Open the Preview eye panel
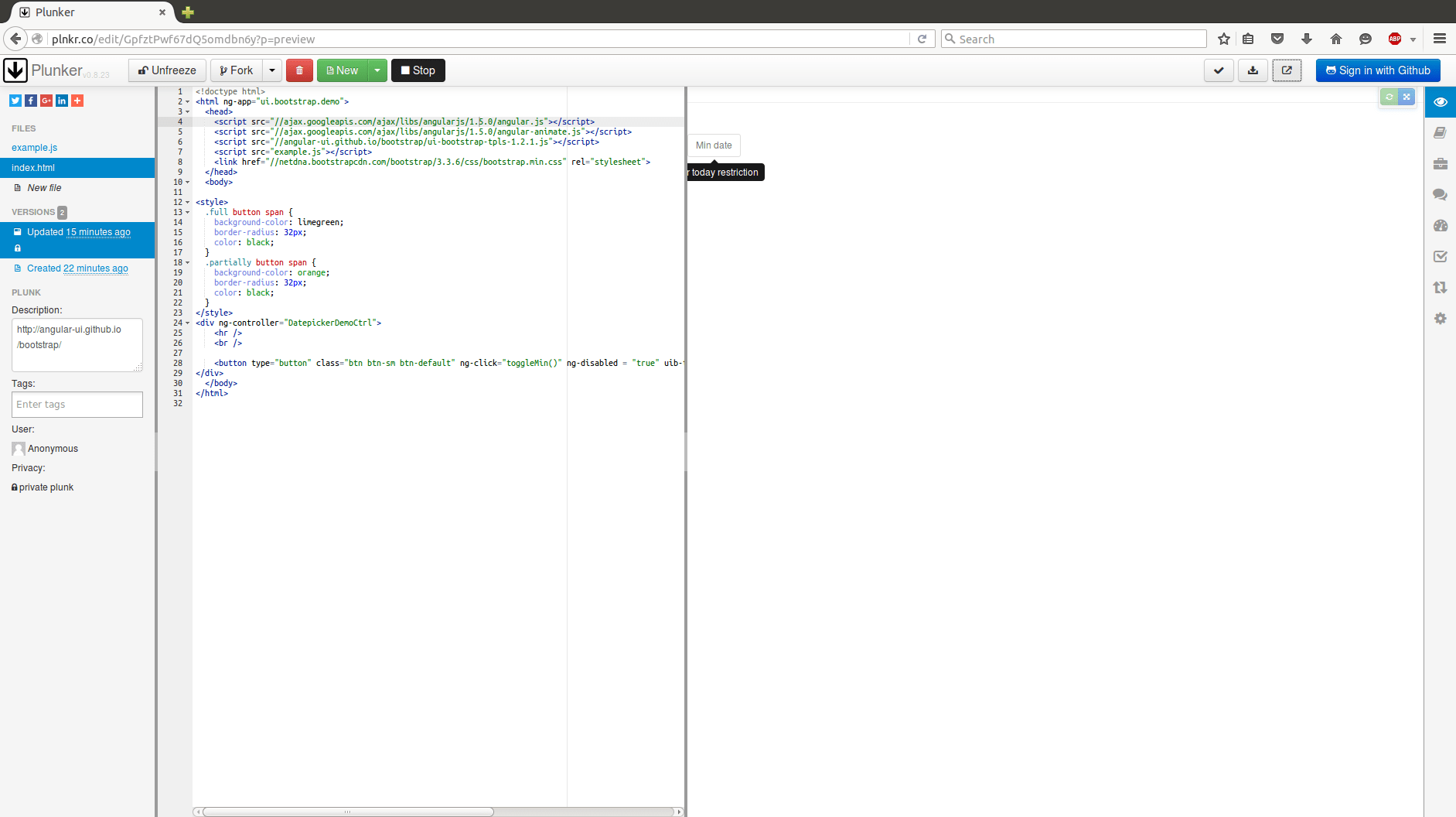Image resolution: width=1456 pixels, height=817 pixels. point(1441,101)
